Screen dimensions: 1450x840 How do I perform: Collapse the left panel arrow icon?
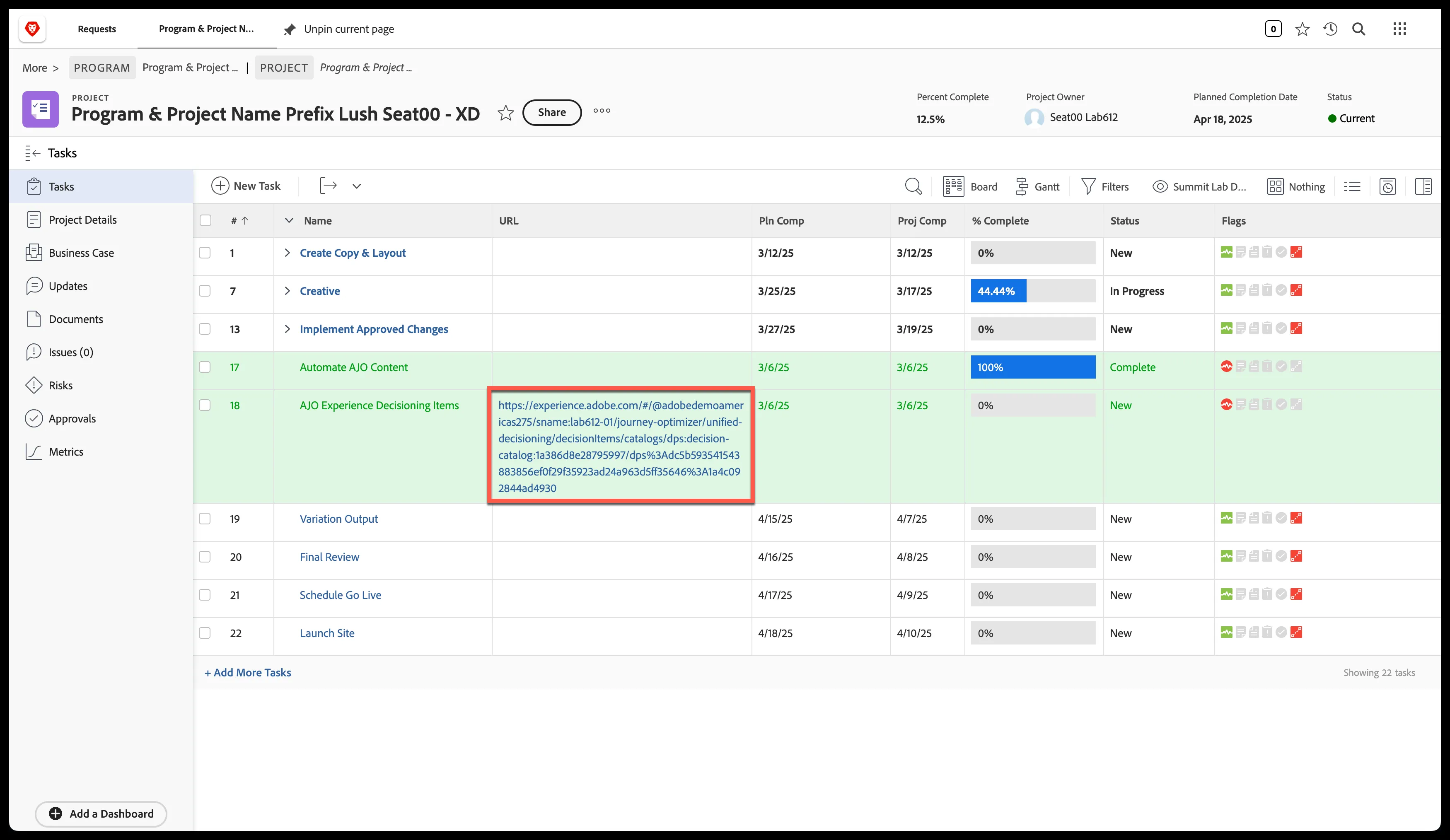click(x=33, y=152)
